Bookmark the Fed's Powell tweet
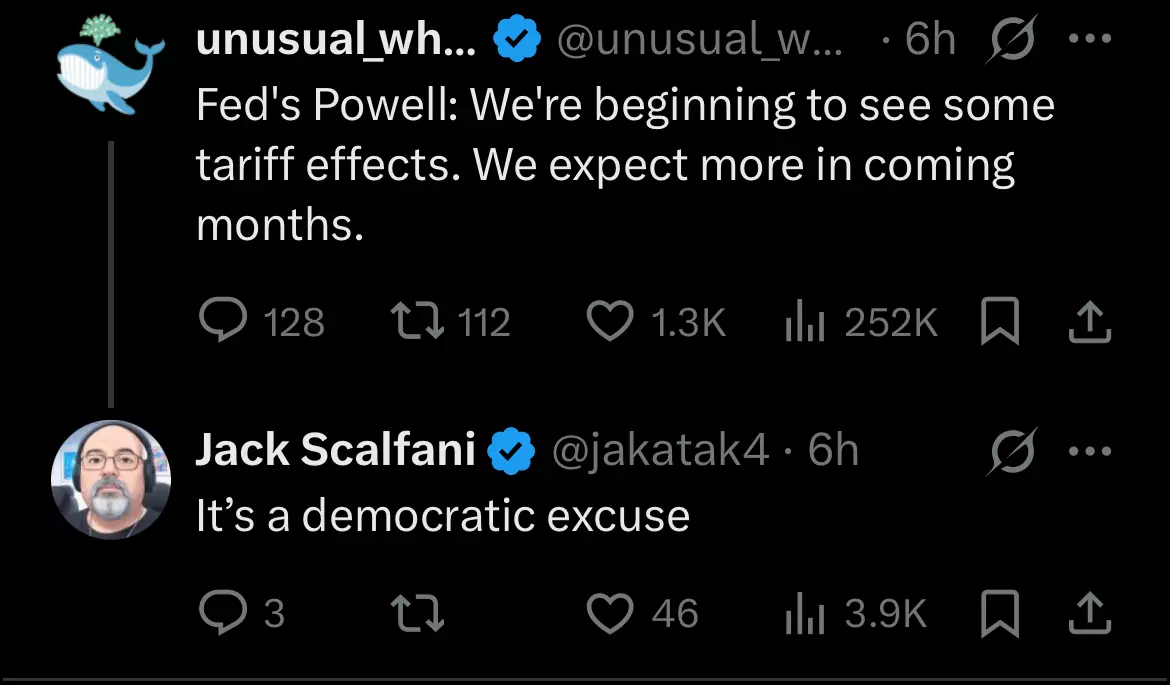 pos(1000,321)
